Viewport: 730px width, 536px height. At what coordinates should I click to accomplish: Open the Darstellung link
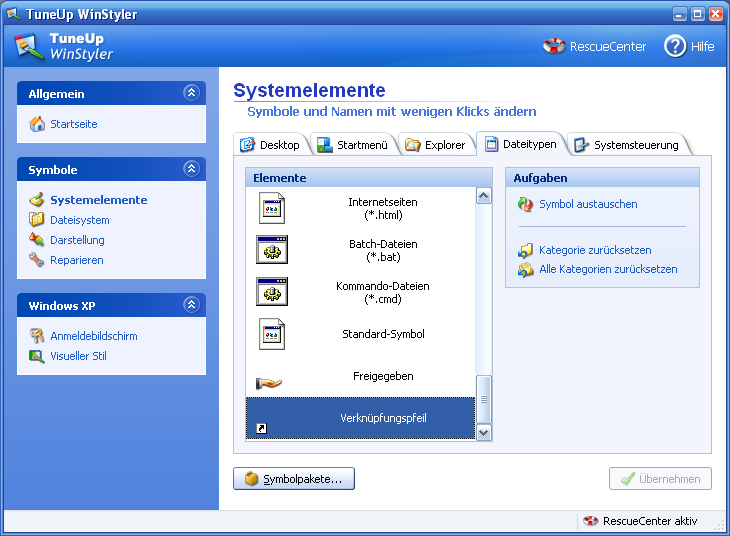(x=77, y=240)
